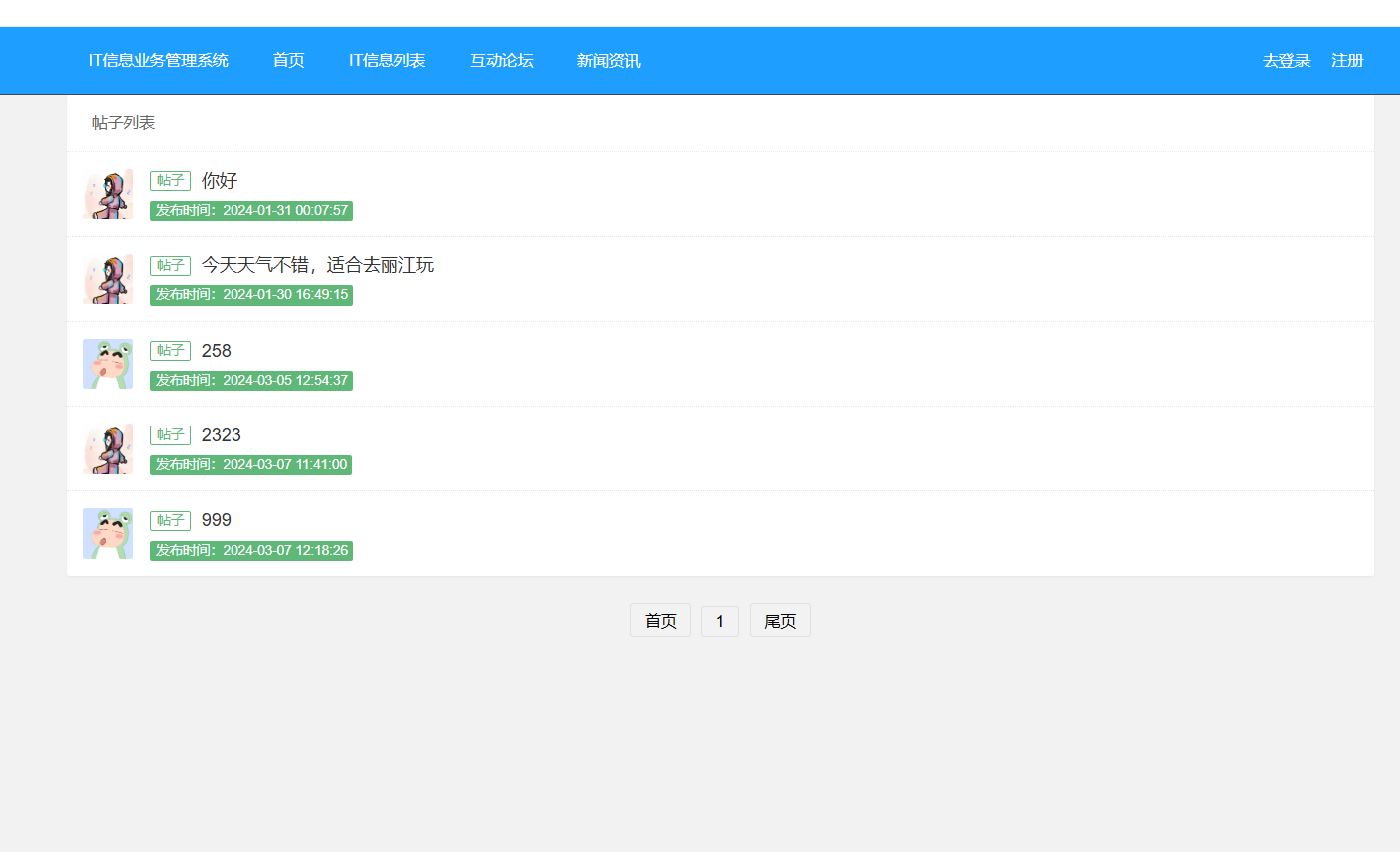Click the avatar beside the post "你好"
This screenshot has height=852, width=1400.
tap(108, 194)
